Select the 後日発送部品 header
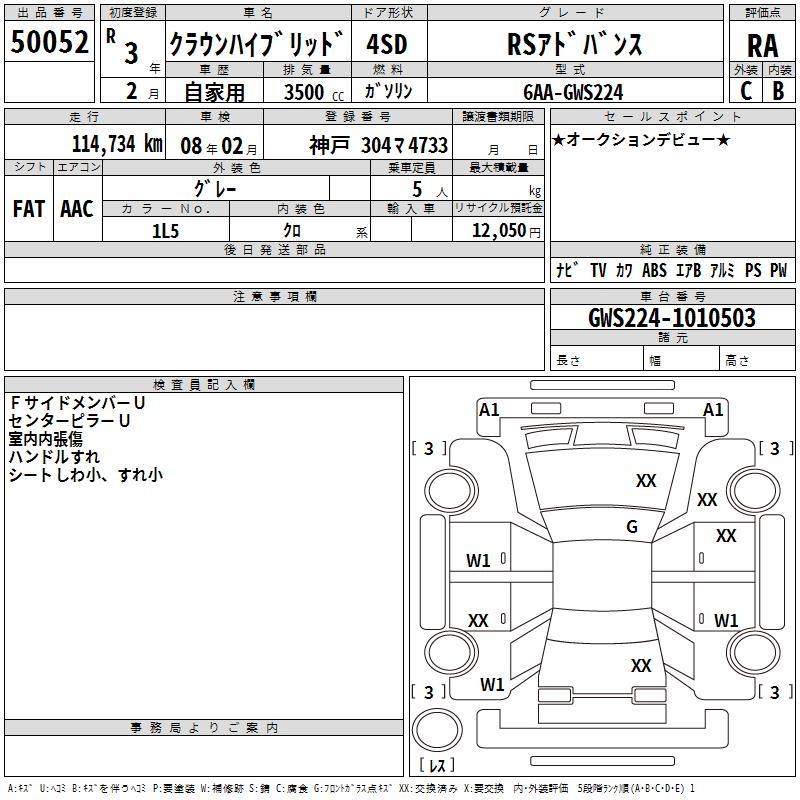The height and width of the screenshot is (800, 800). coord(274,249)
